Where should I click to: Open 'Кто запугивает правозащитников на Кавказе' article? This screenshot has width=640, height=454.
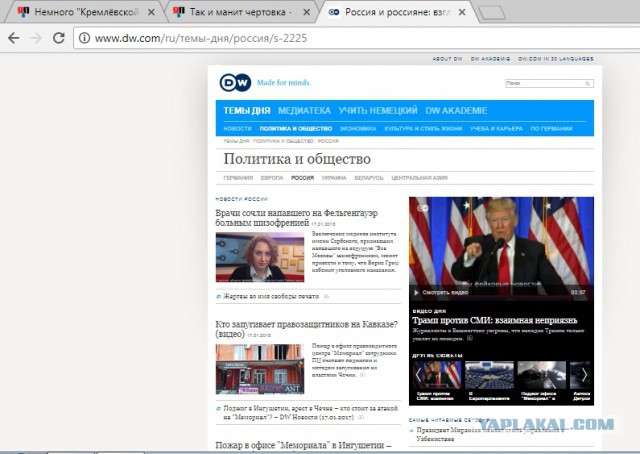click(x=306, y=329)
